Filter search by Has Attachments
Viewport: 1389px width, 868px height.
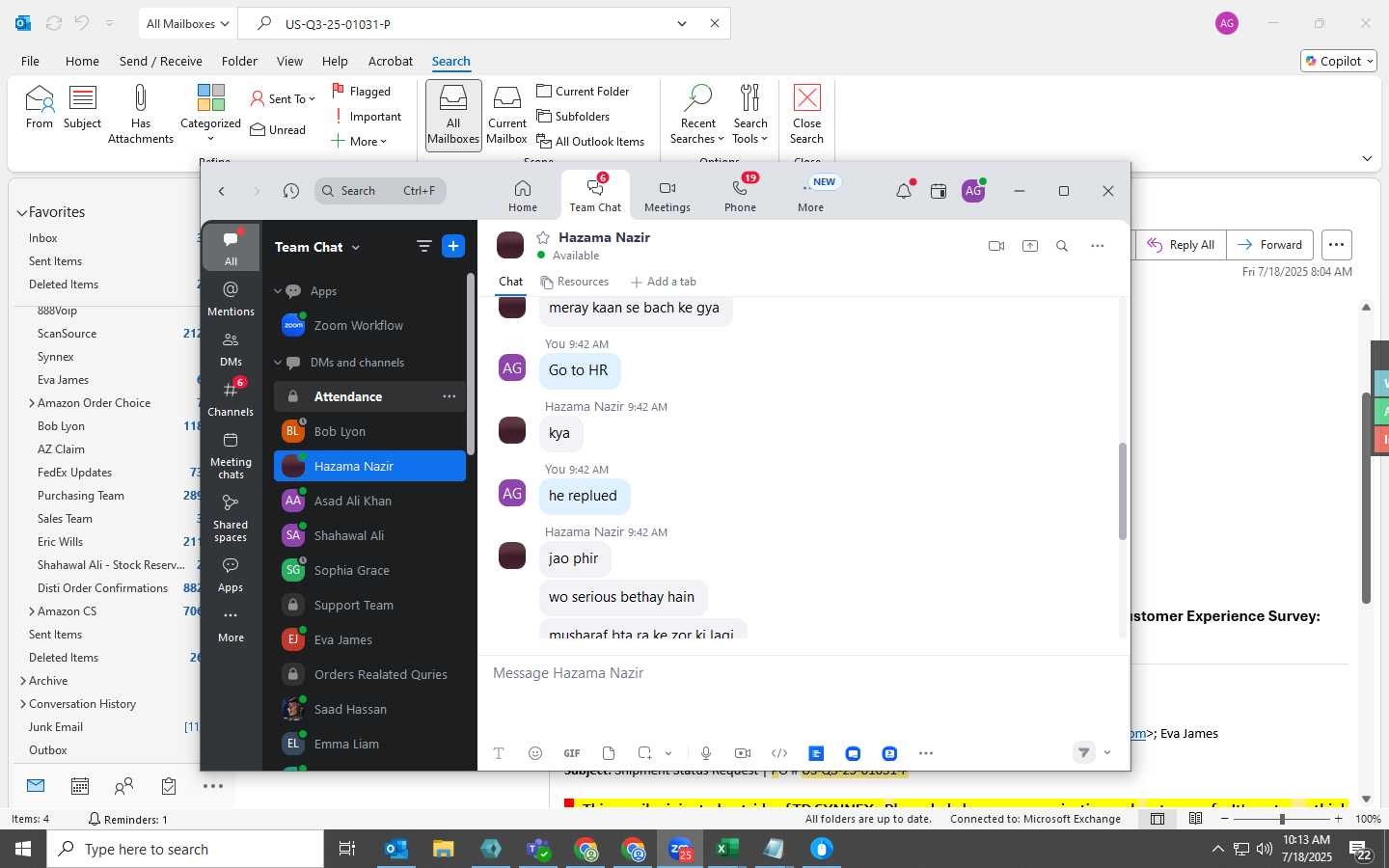point(141,114)
